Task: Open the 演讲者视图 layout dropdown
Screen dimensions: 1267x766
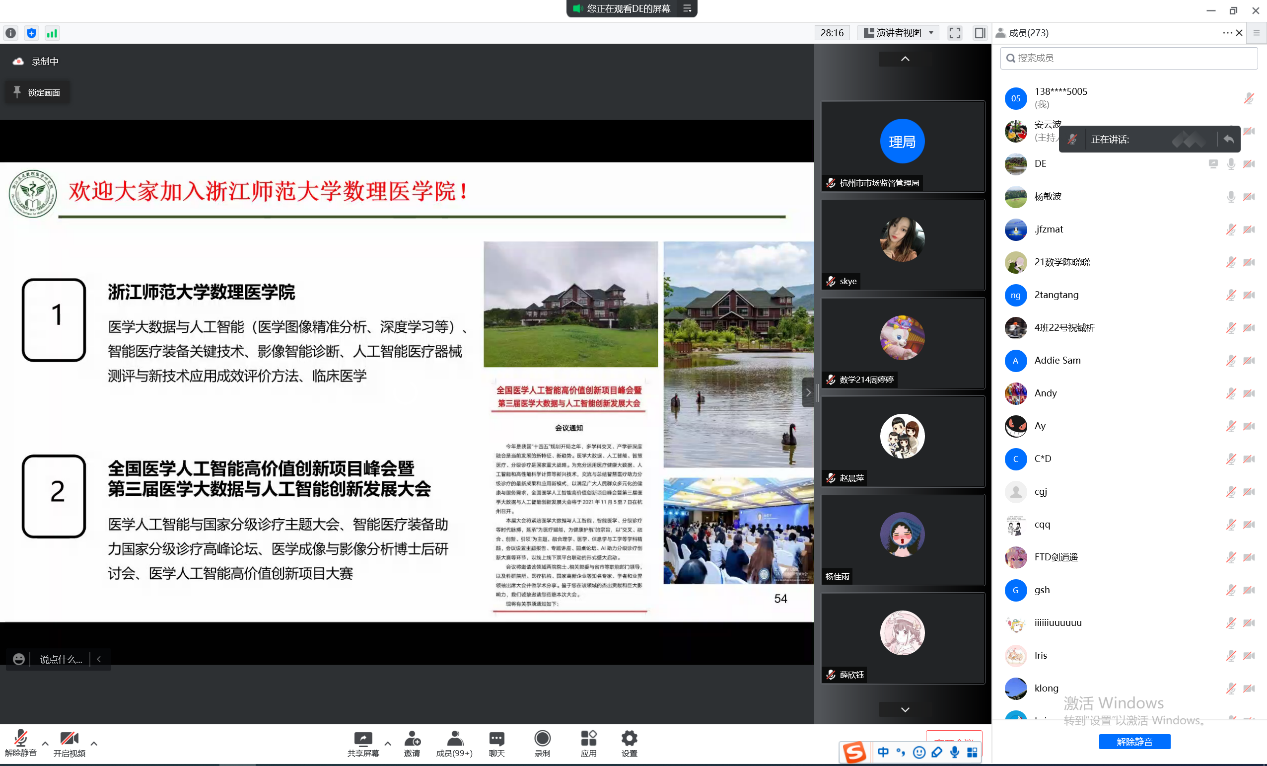Action: pos(900,33)
